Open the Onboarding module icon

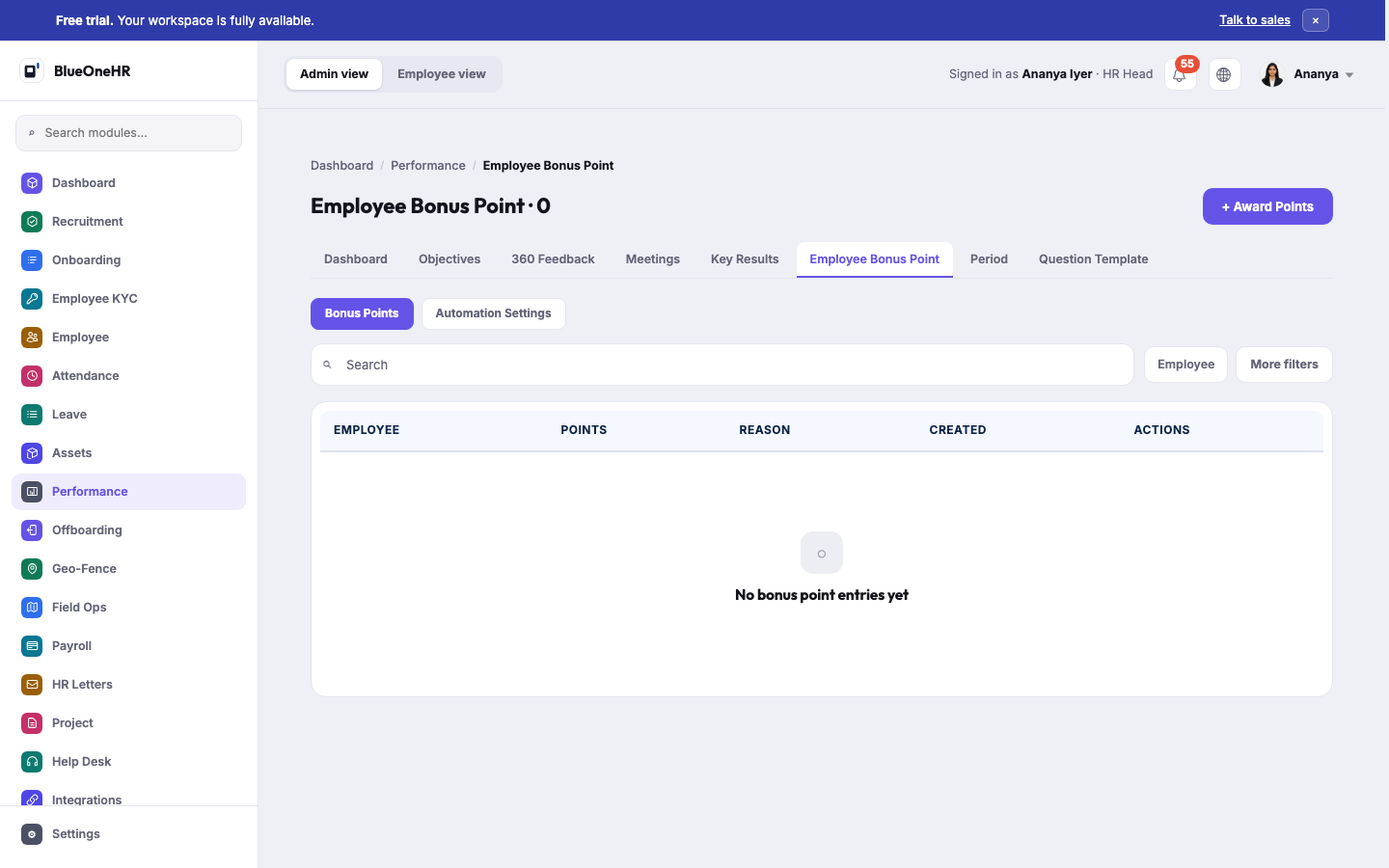click(32, 259)
